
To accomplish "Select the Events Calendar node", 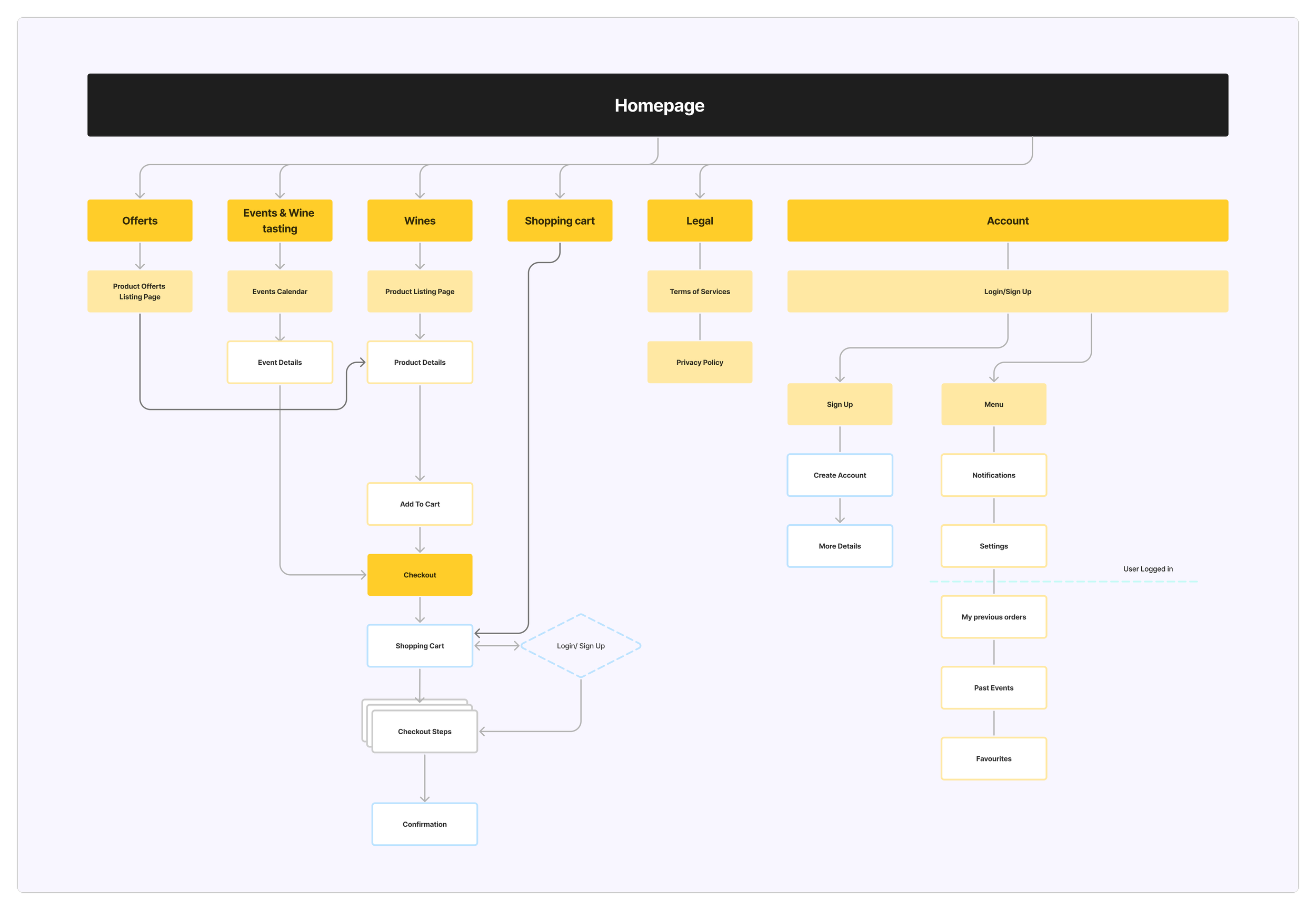I will click(x=280, y=292).
